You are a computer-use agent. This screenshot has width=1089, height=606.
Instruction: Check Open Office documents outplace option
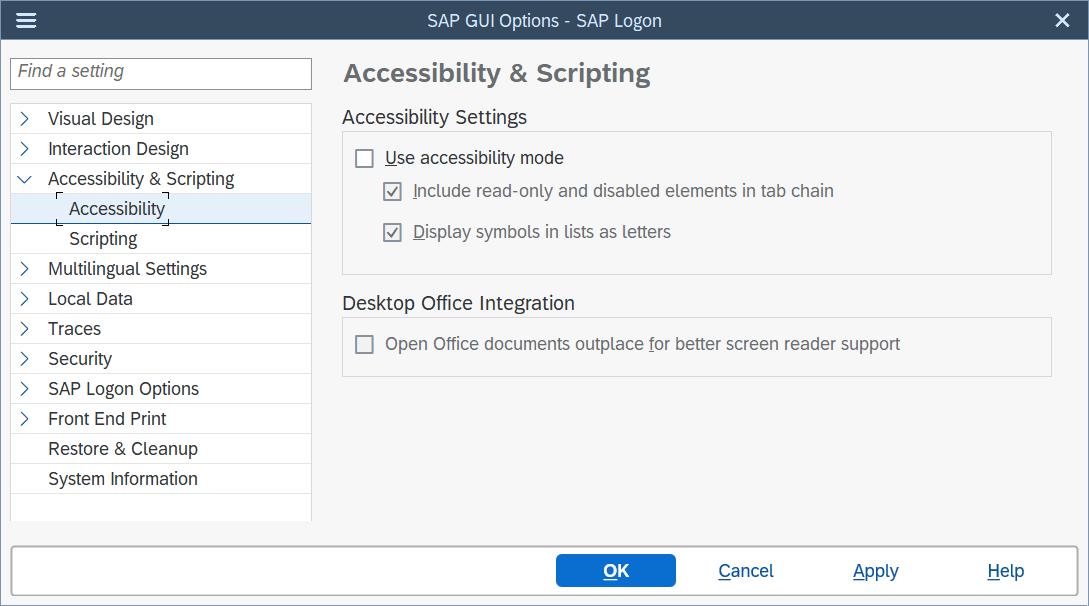click(x=365, y=344)
